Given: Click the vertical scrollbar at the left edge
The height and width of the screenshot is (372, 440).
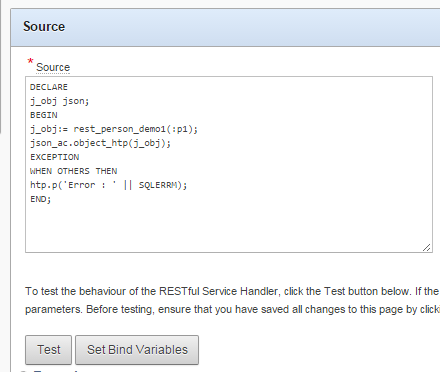Looking at the screenshot, I should [x=1, y=67].
